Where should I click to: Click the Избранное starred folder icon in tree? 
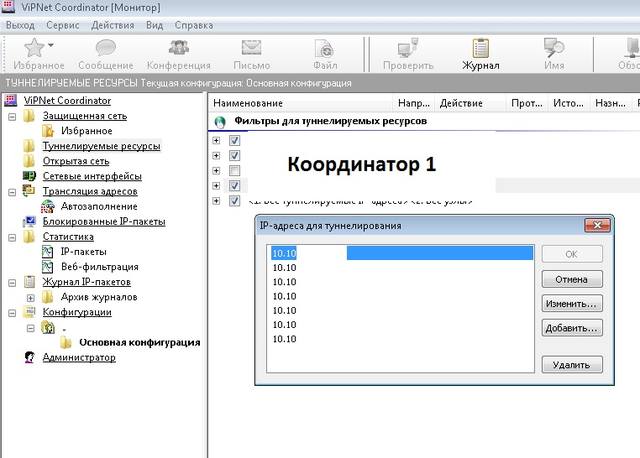pyautogui.click(x=47, y=131)
